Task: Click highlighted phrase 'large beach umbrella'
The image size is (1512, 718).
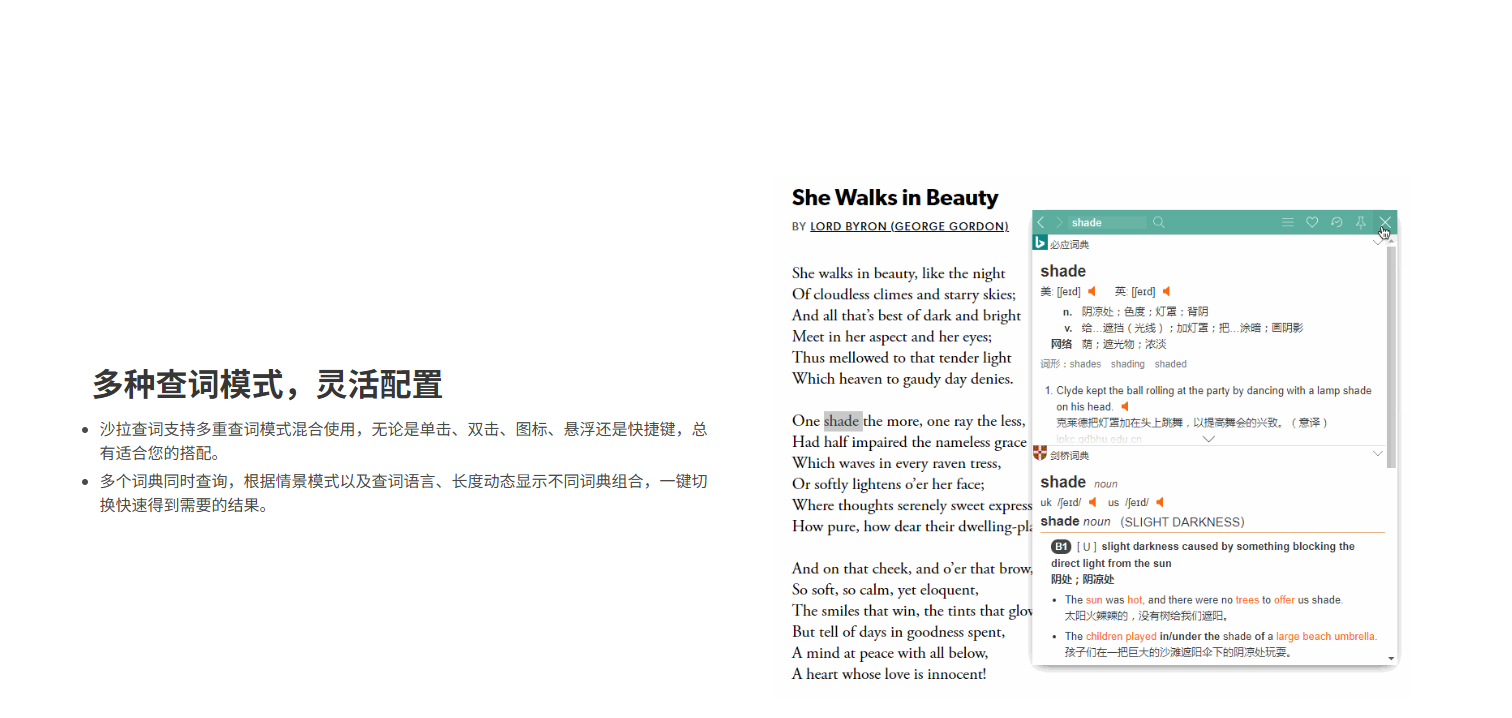Action: point(1326,636)
